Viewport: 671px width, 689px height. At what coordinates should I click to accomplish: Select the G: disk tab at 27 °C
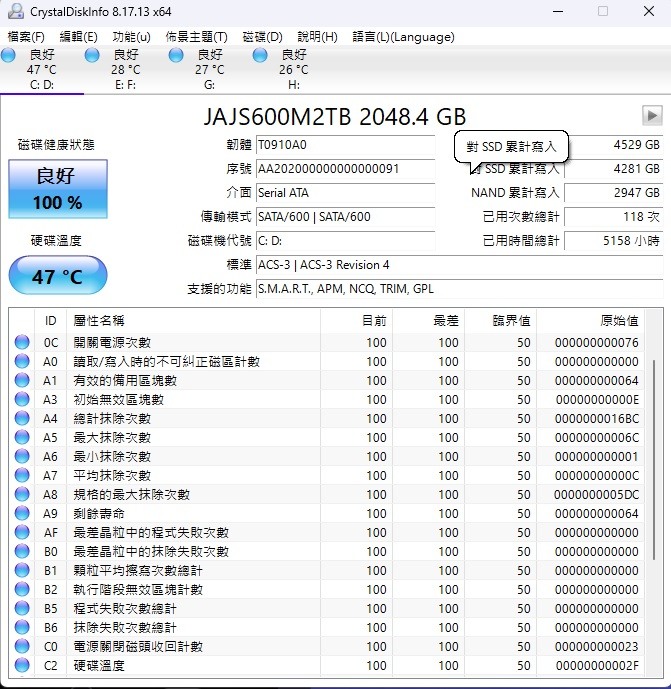tap(210, 69)
